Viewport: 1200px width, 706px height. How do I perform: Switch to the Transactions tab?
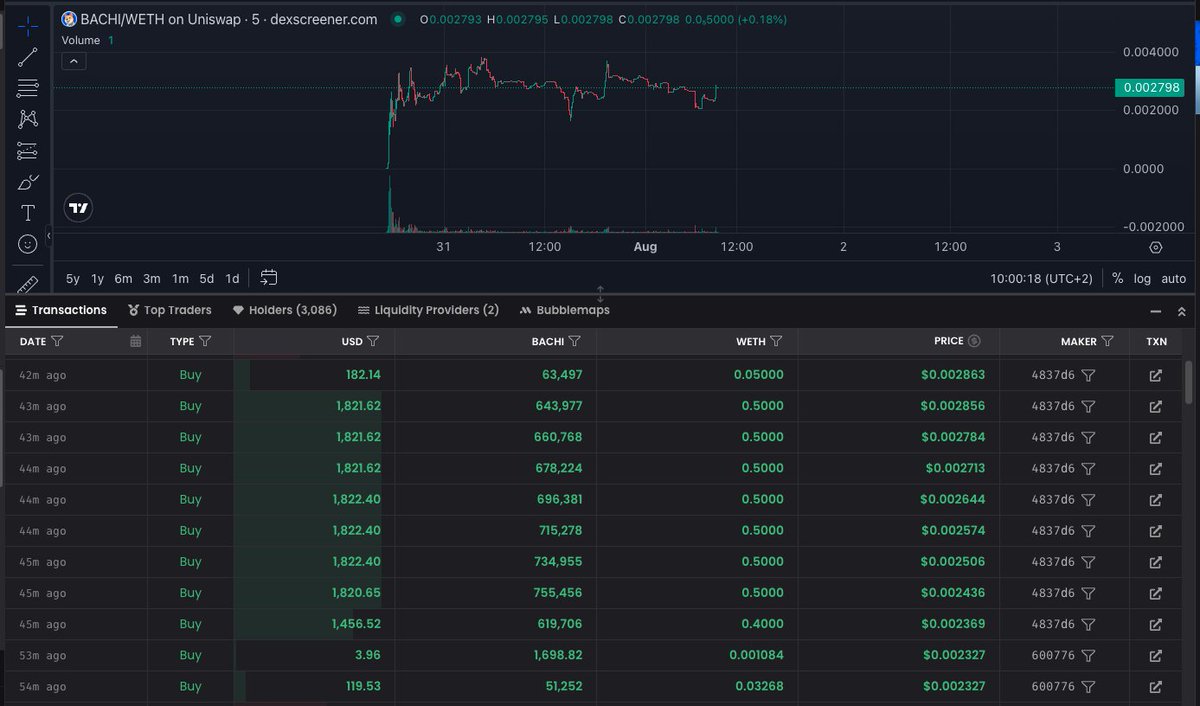61,310
